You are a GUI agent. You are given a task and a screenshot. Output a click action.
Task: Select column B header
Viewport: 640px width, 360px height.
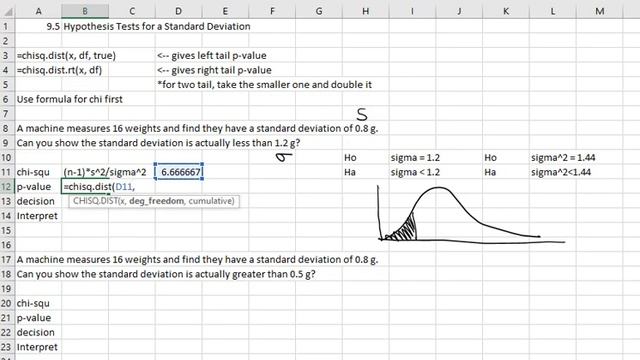click(85, 11)
